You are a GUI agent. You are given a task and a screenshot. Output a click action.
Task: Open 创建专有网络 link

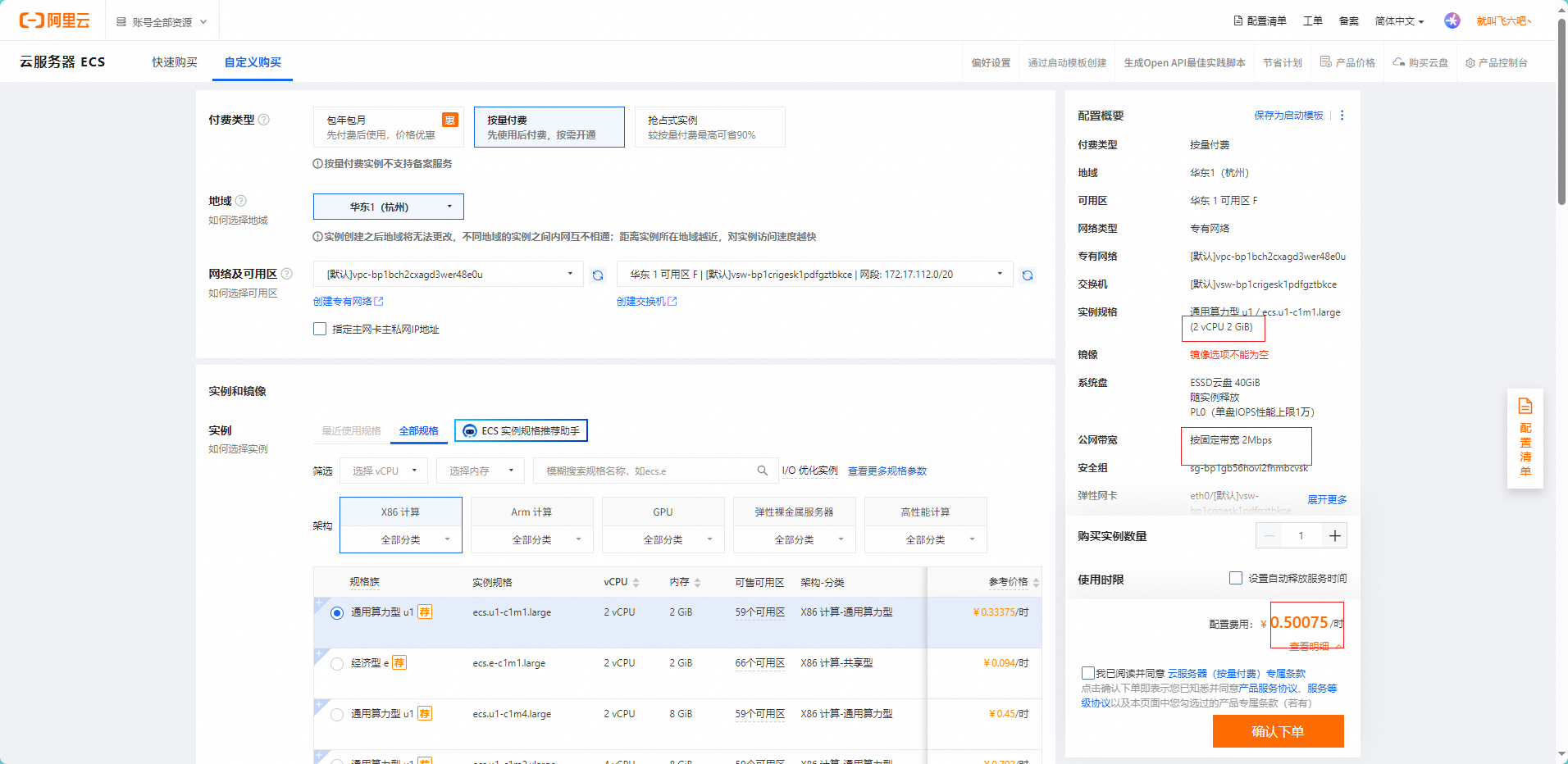coord(349,302)
